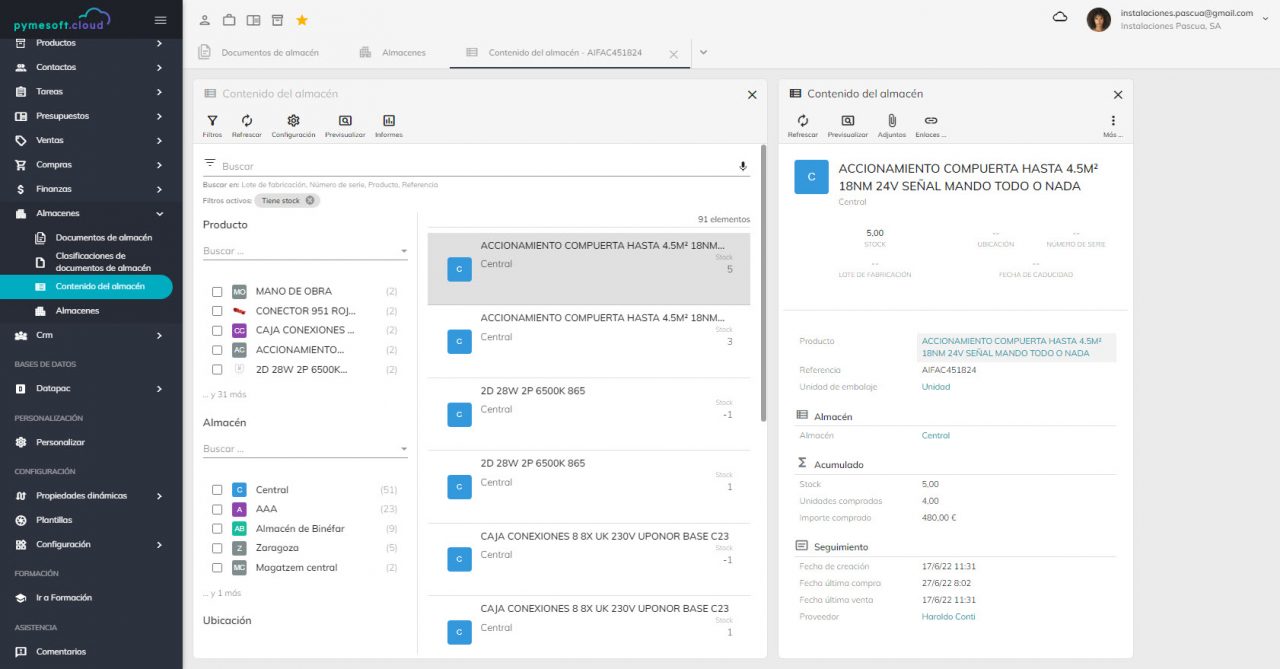Open Más three-dot menu
The width and height of the screenshot is (1280, 669).
1113,121
